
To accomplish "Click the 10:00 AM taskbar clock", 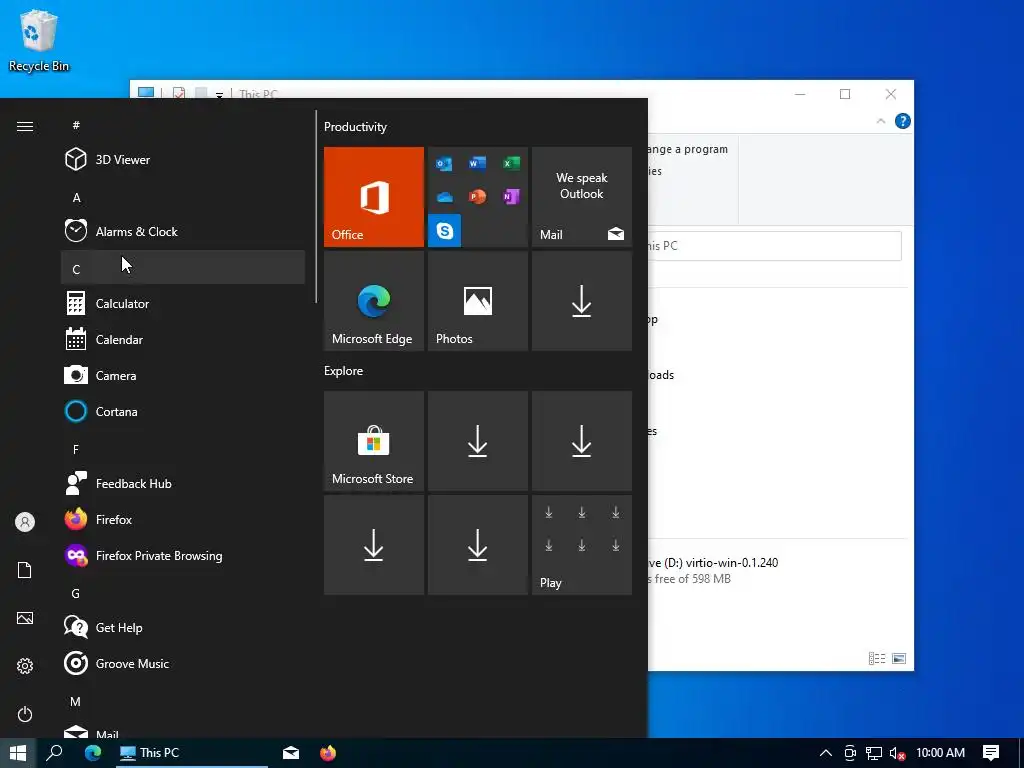I will tap(940, 753).
